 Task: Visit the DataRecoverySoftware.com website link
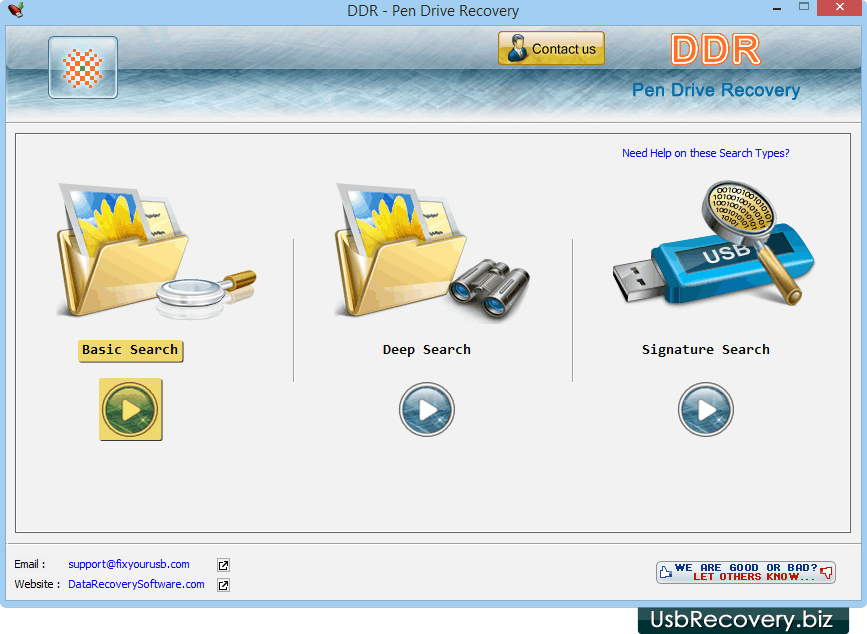pyautogui.click(x=135, y=584)
